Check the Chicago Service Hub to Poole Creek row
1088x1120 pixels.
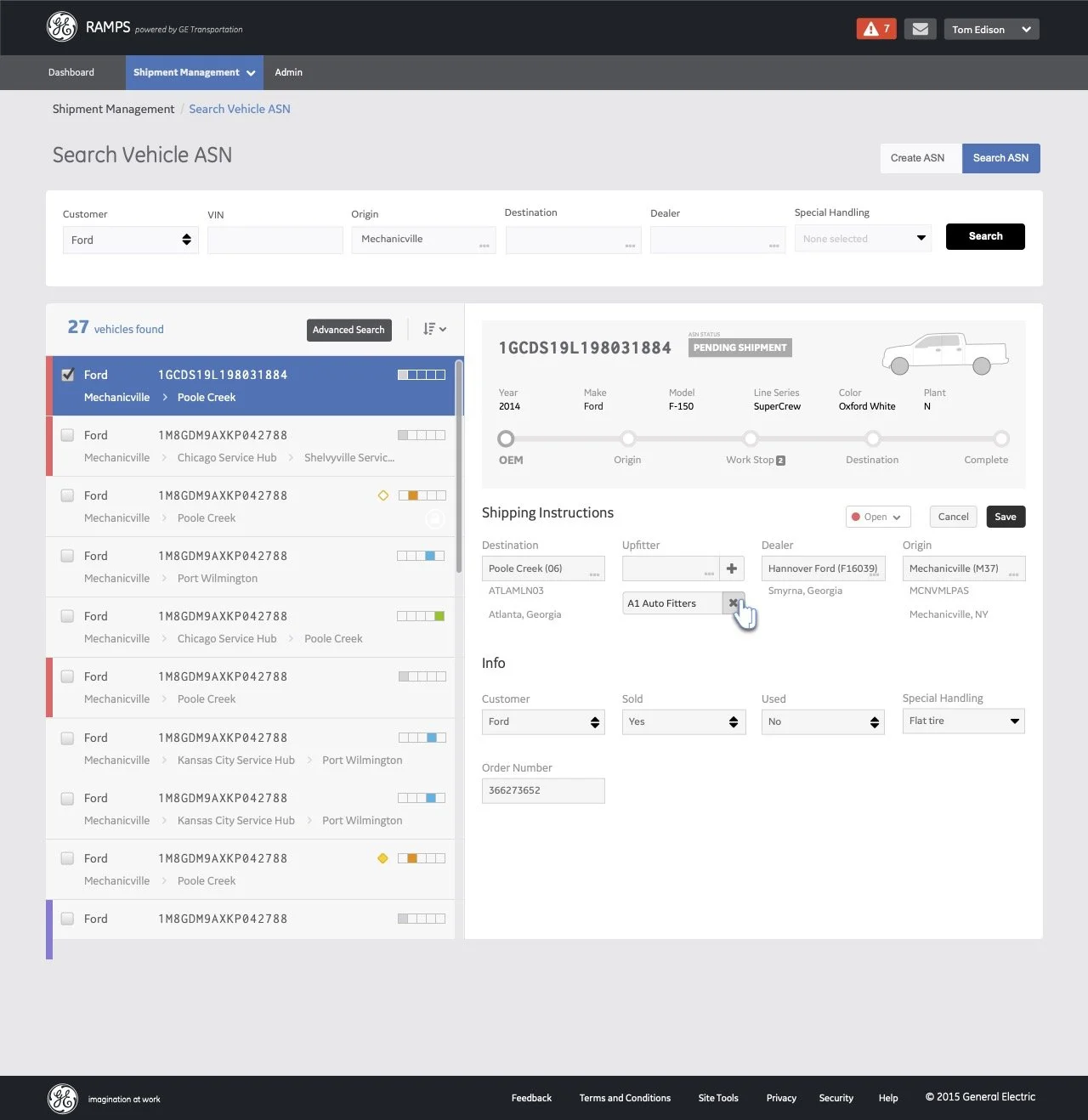point(67,616)
